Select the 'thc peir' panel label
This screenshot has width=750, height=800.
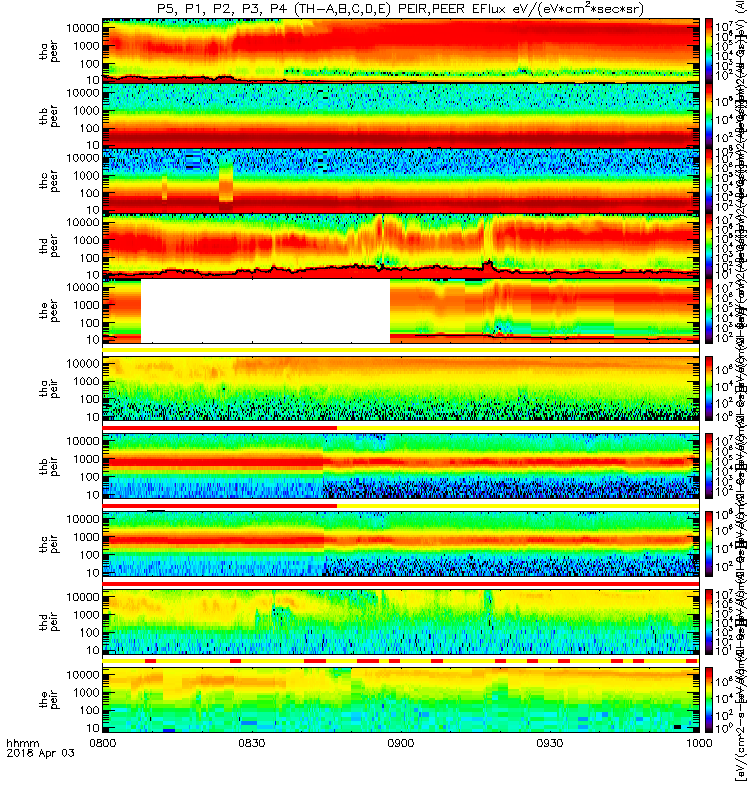point(49,544)
